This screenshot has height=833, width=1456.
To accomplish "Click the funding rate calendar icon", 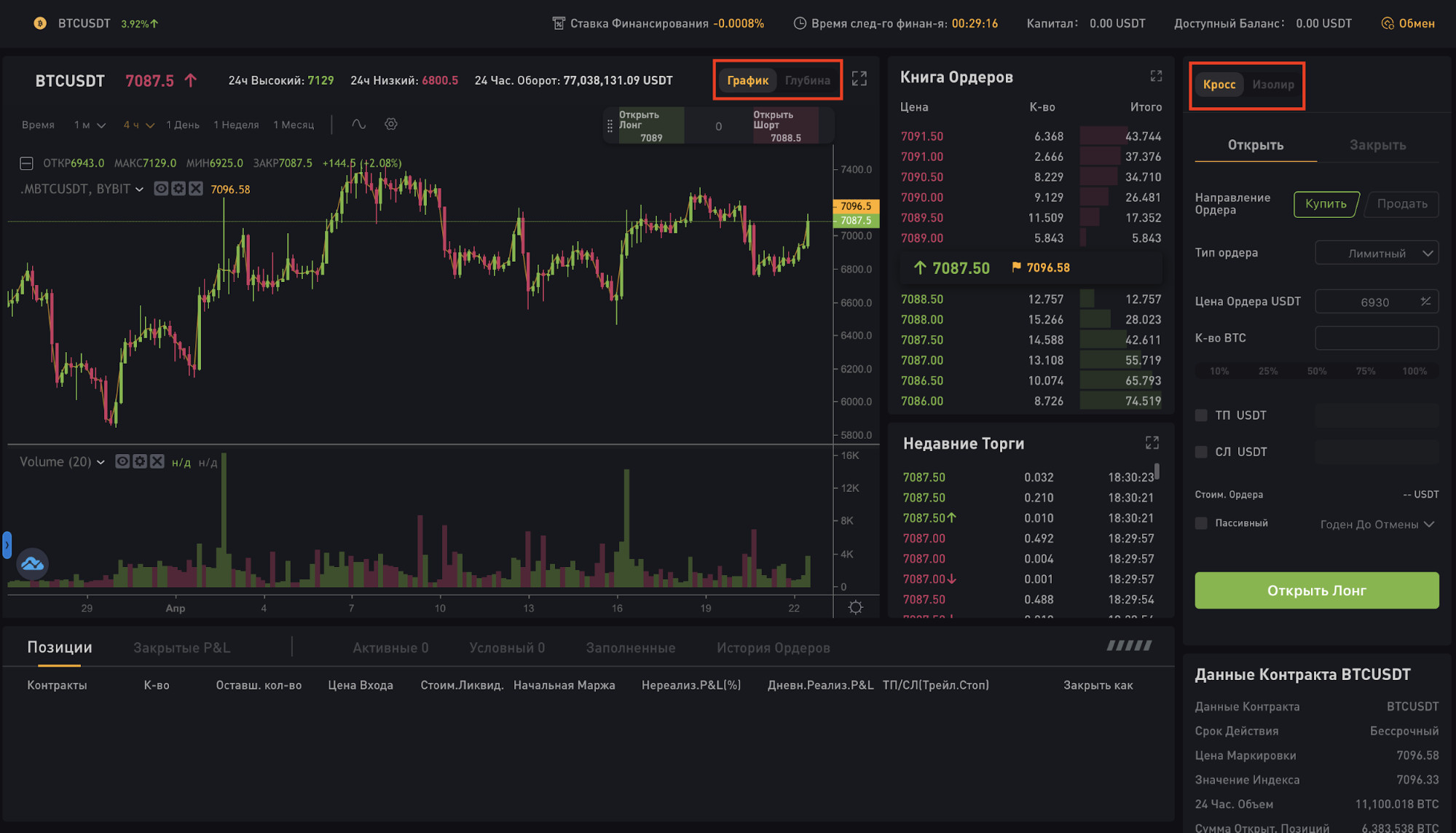I will click(559, 23).
